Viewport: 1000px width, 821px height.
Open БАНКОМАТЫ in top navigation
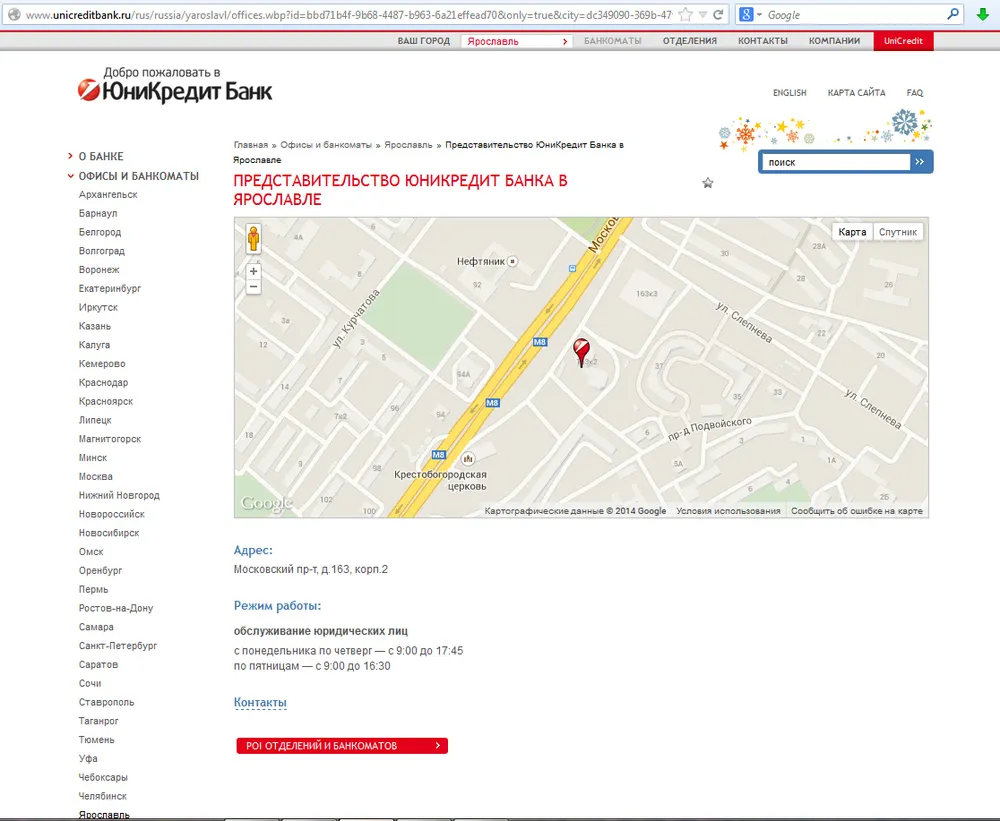(x=612, y=41)
